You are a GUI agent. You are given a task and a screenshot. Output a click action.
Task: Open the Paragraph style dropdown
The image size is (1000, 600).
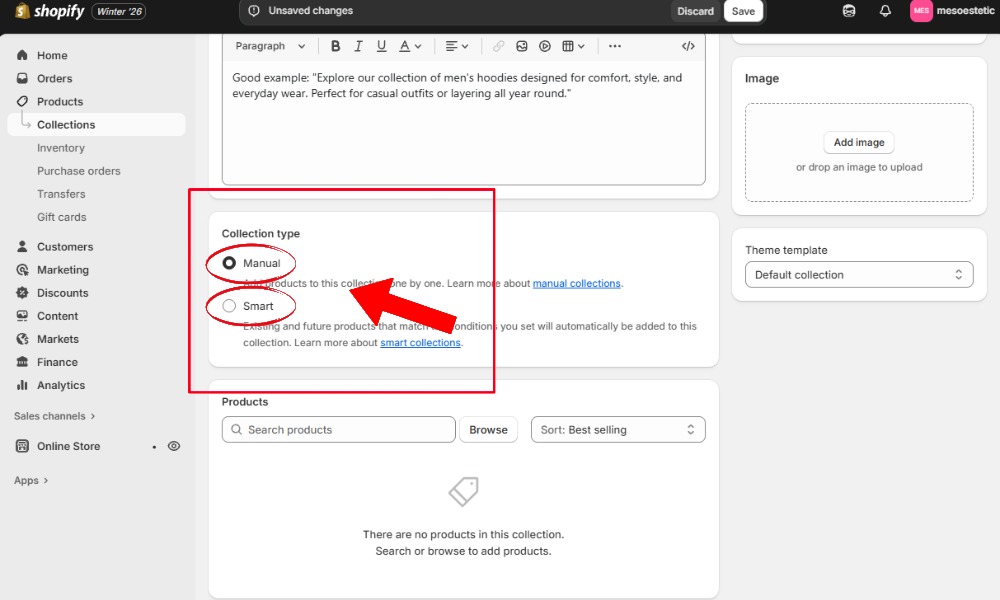click(270, 46)
